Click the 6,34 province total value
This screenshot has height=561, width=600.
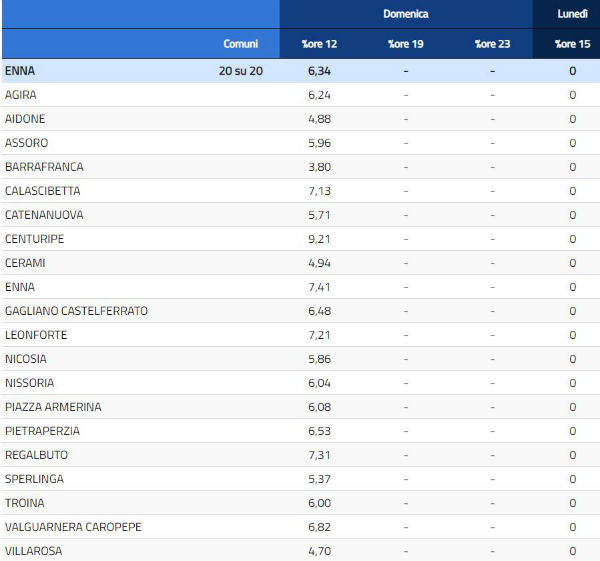(x=319, y=71)
